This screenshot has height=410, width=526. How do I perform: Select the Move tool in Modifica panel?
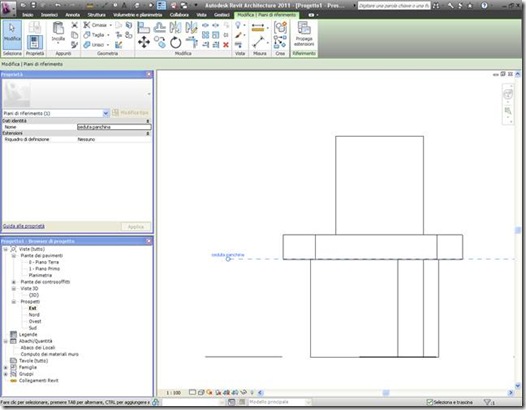pos(144,43)
